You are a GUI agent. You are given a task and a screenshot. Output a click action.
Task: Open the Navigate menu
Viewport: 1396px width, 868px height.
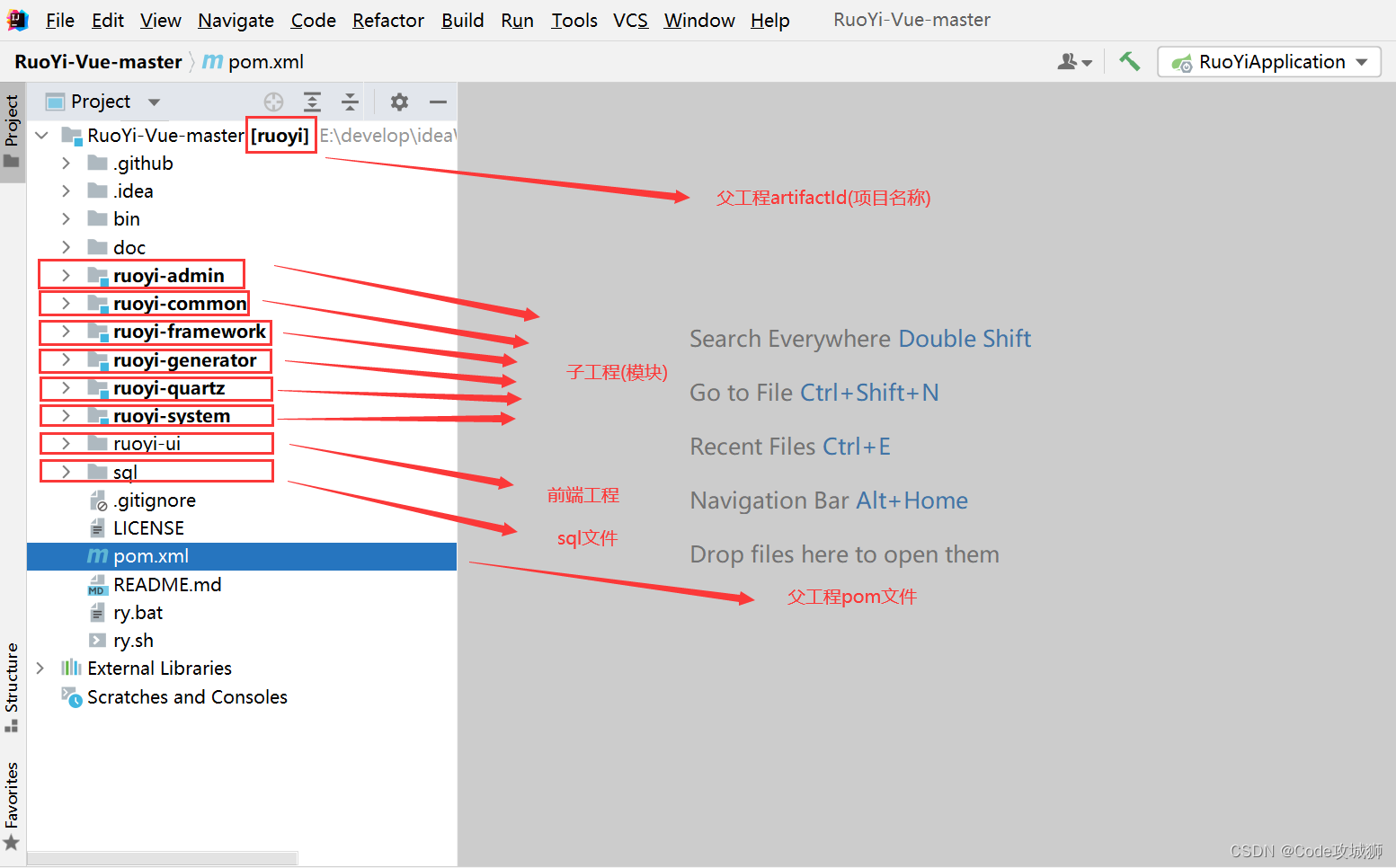click(236, 20)
